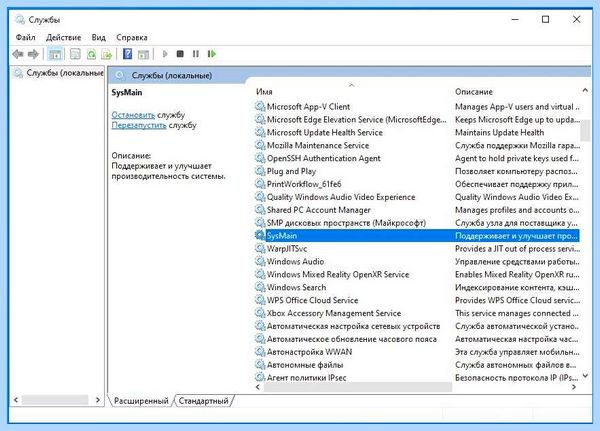Open the Действие menu
This screenshot has width=600, height=431.
64,38
